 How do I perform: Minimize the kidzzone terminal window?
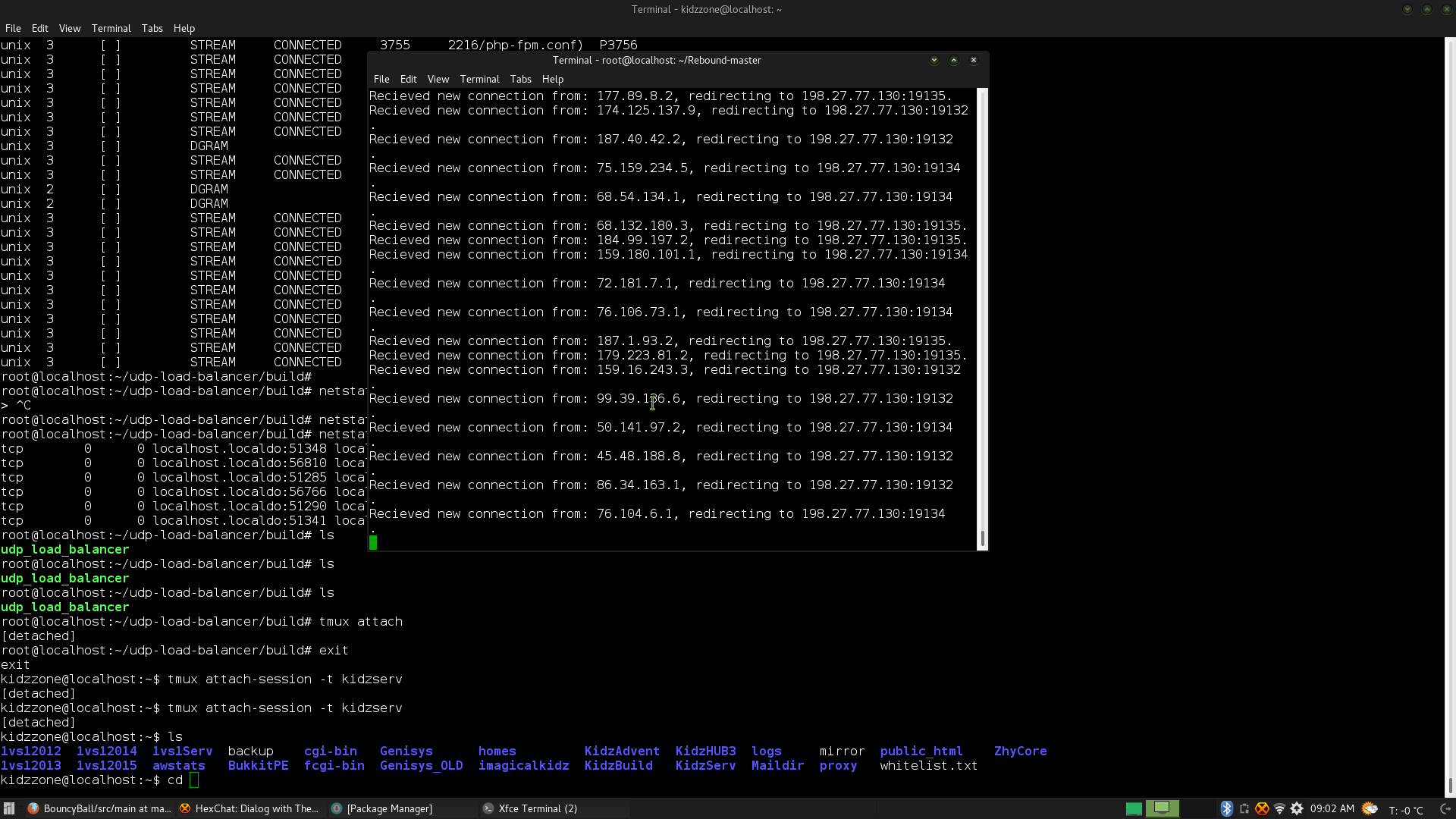[1407, 9]
